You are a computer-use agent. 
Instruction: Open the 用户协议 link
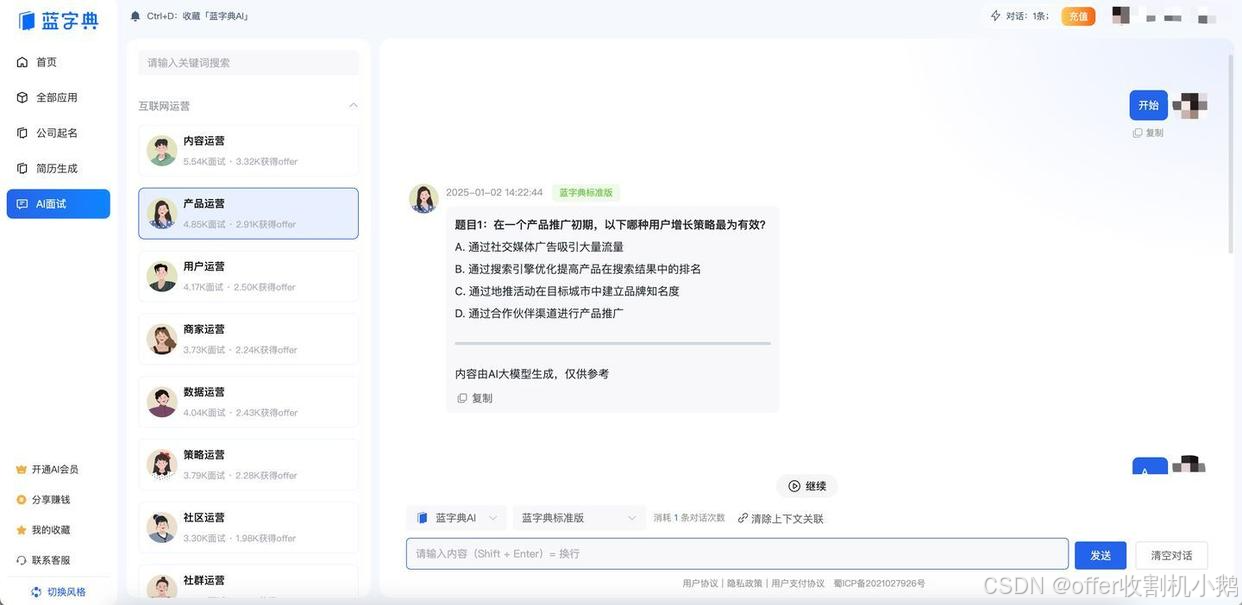point(700,583)
